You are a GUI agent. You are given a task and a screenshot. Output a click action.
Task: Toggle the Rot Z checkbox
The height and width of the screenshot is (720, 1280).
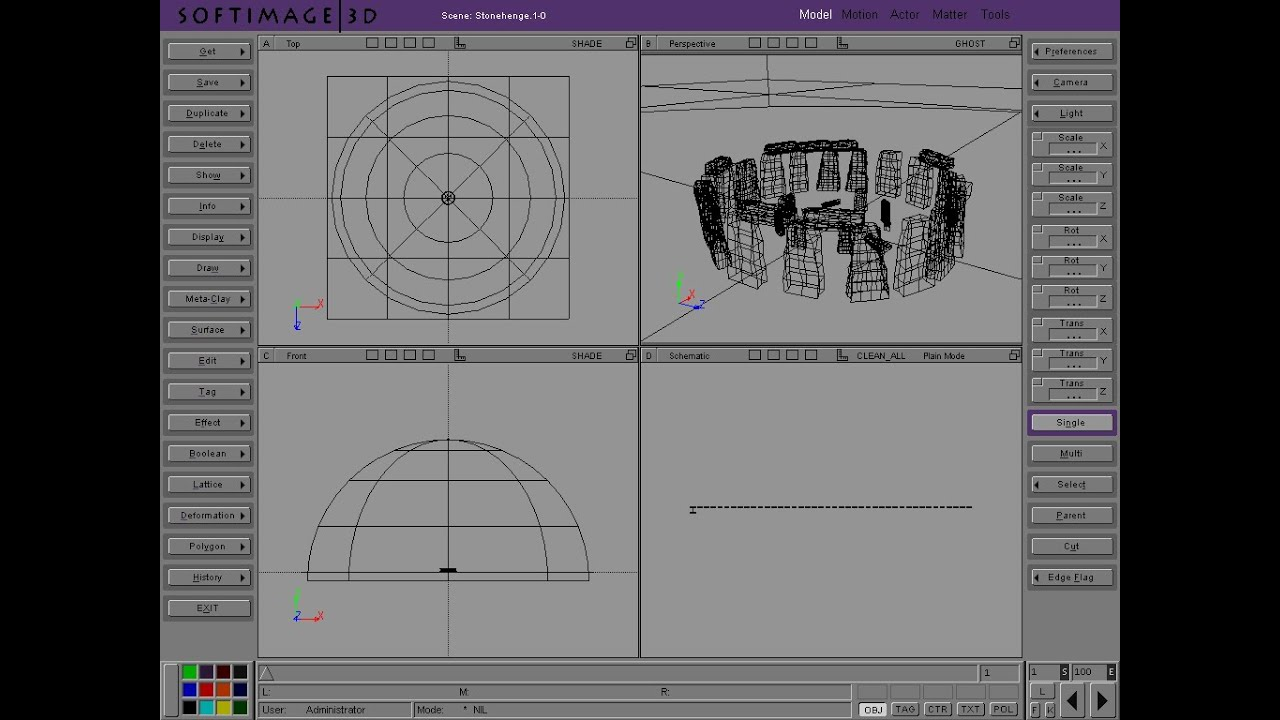[x=1038, y=290]
